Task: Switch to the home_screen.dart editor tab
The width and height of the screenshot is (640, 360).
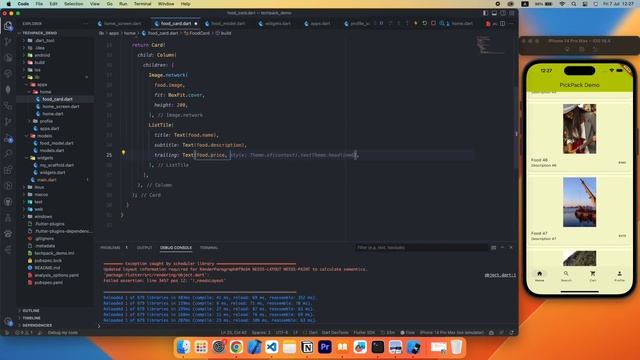Action: click(x=122, y=24)
